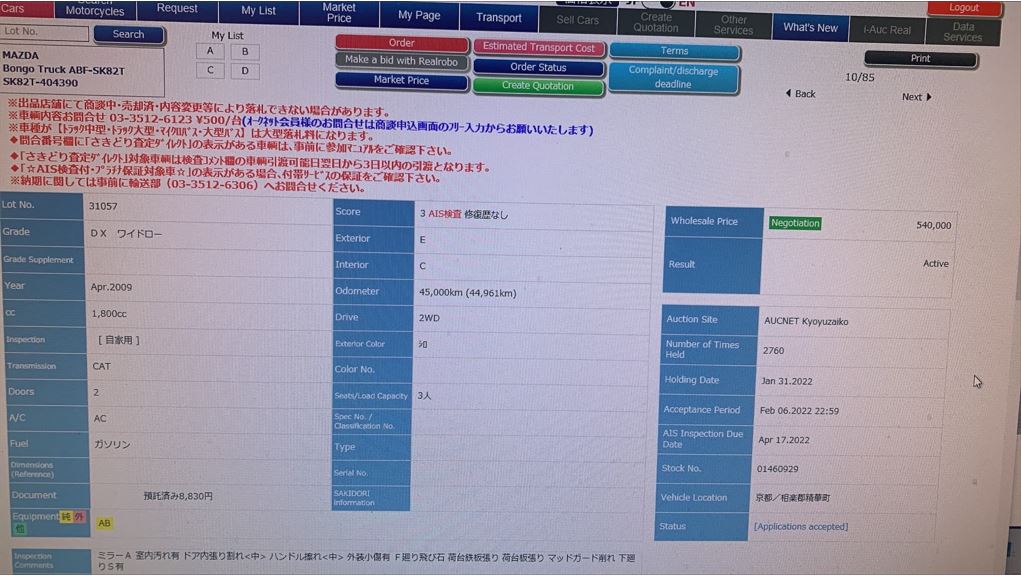This screenshot has height=576, width=1021.
Task: Click the green Negotiation badge
Action: (795, 223)
